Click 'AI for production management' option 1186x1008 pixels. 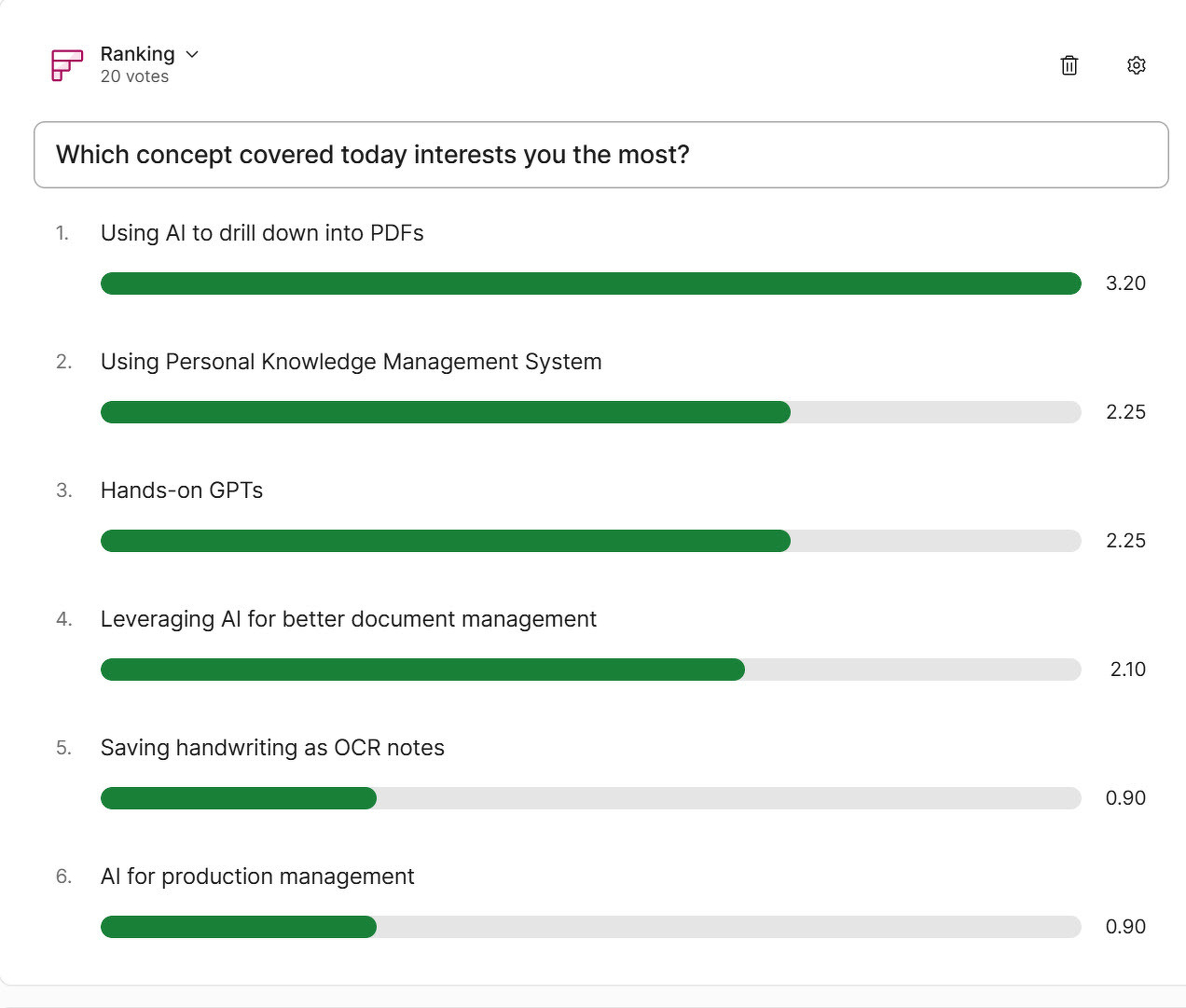(x=257, y=877)
